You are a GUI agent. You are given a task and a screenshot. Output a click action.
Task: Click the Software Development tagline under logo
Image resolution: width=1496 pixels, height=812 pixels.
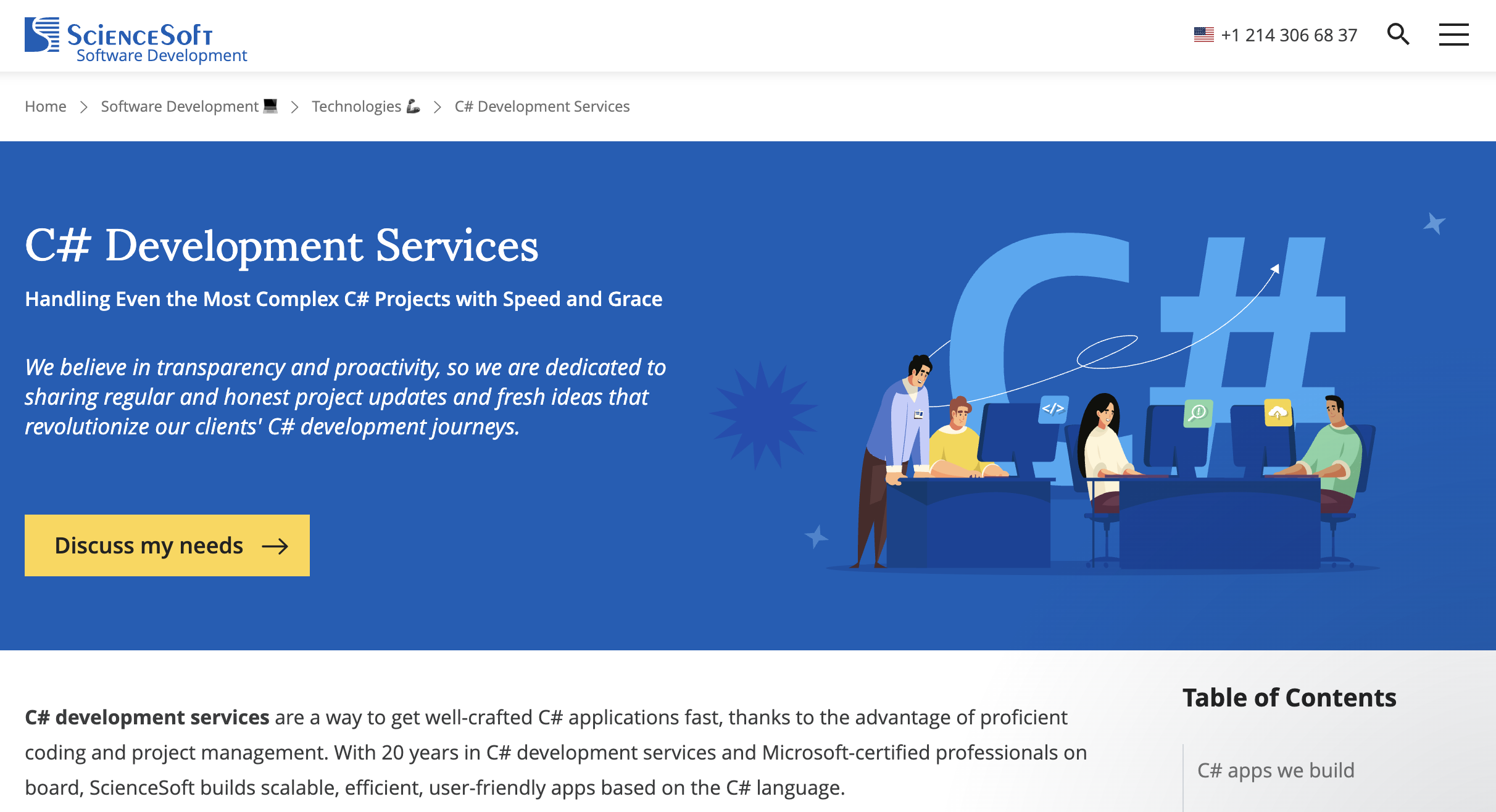coord(162,56)
